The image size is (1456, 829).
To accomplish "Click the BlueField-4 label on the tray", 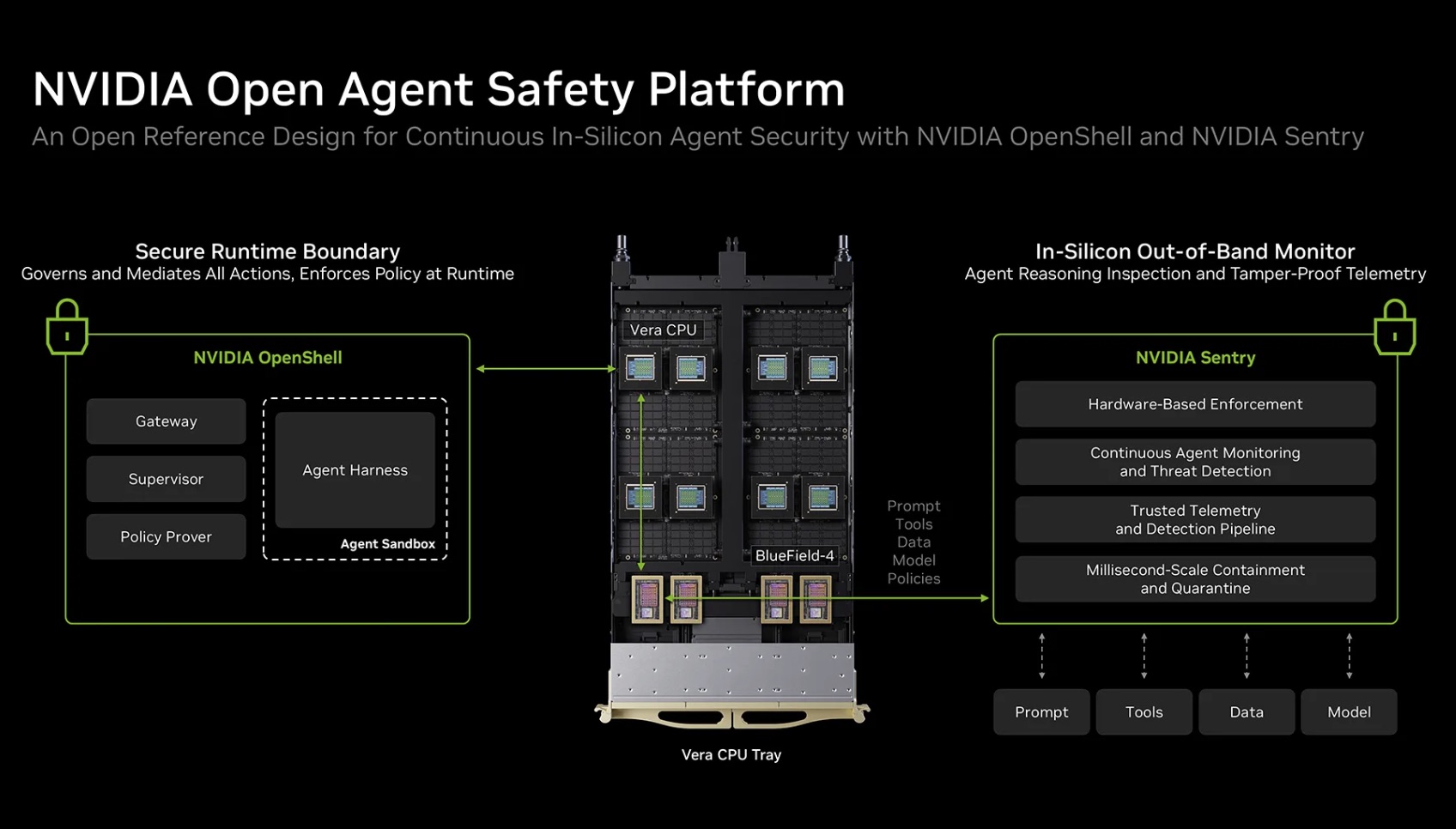I will (x=794, y=556).
